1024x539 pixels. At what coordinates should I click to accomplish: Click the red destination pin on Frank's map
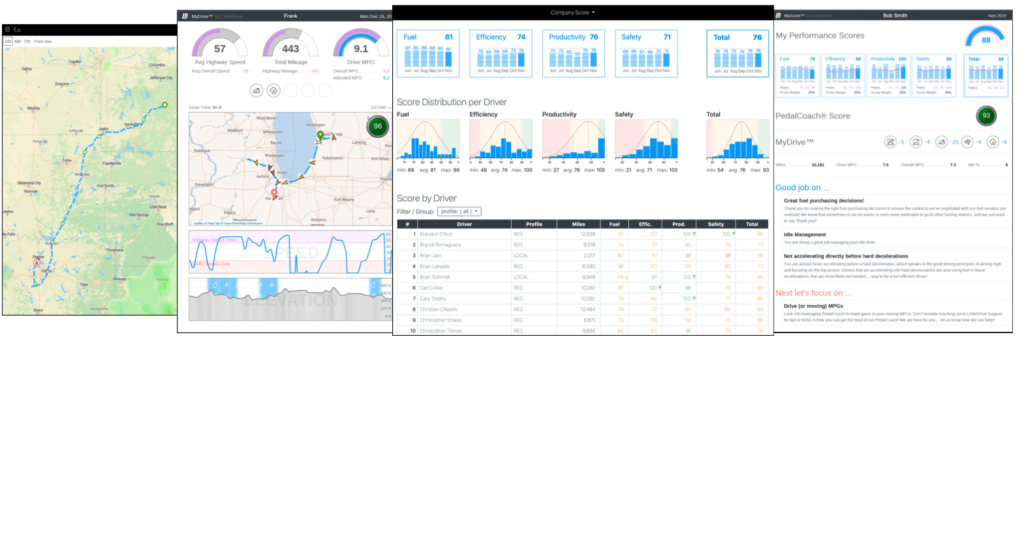click(275, 190)
